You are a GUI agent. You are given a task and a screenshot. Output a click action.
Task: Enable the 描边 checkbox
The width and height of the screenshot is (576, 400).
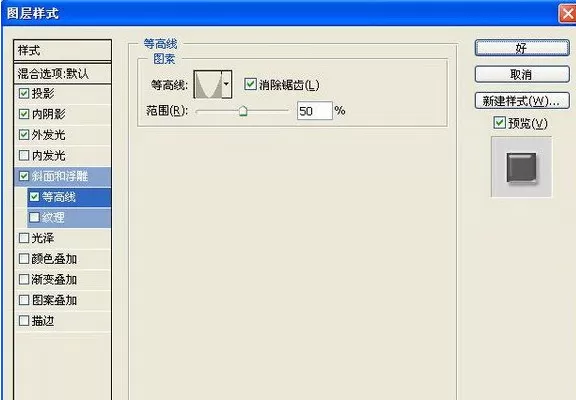[24, 321]
